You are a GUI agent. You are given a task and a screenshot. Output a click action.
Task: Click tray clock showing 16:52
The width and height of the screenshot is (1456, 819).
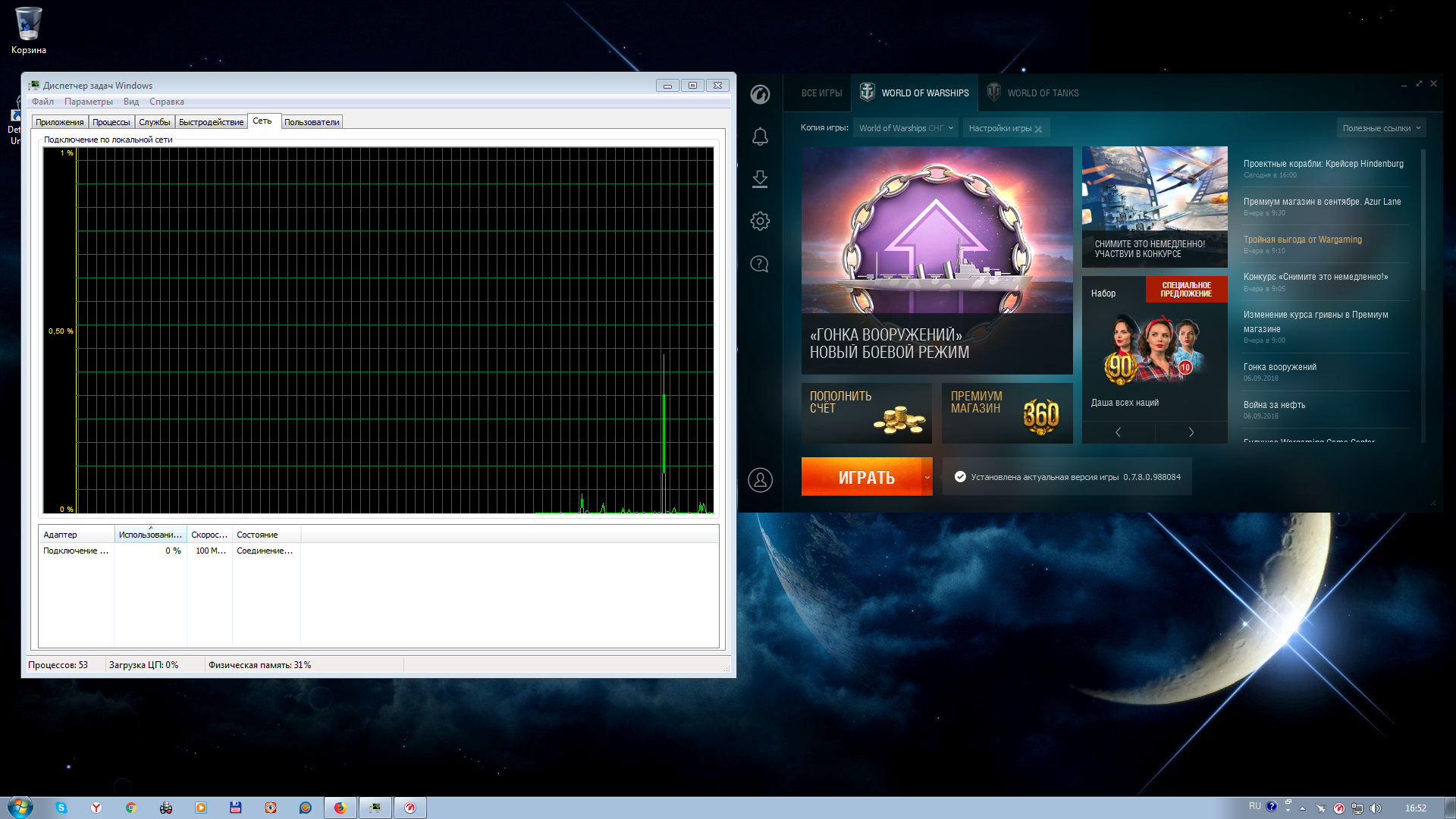(x=1415, y=808)
